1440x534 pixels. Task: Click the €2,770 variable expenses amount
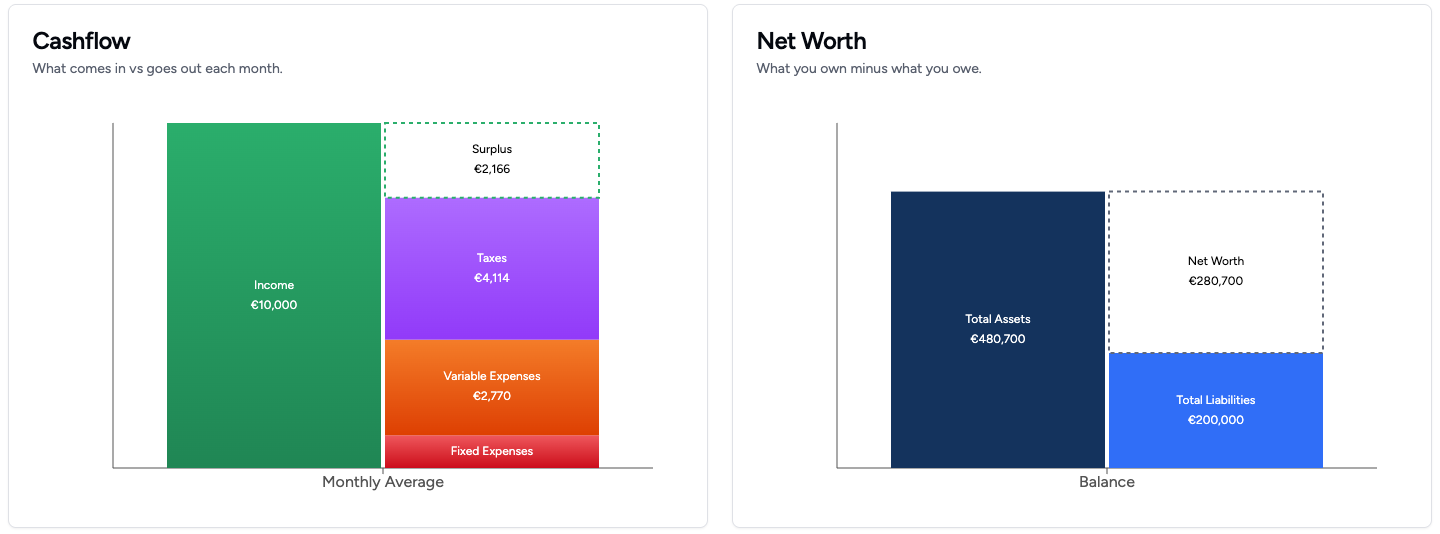click(x=491, y=396)
